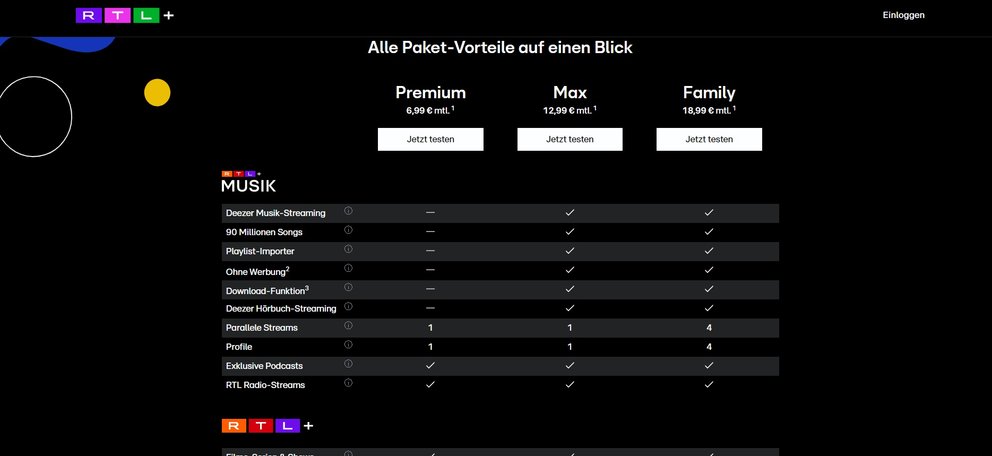Show info for 90 Millionen Songs
This screenshot has width=992, height=456.
pos(348,230)
